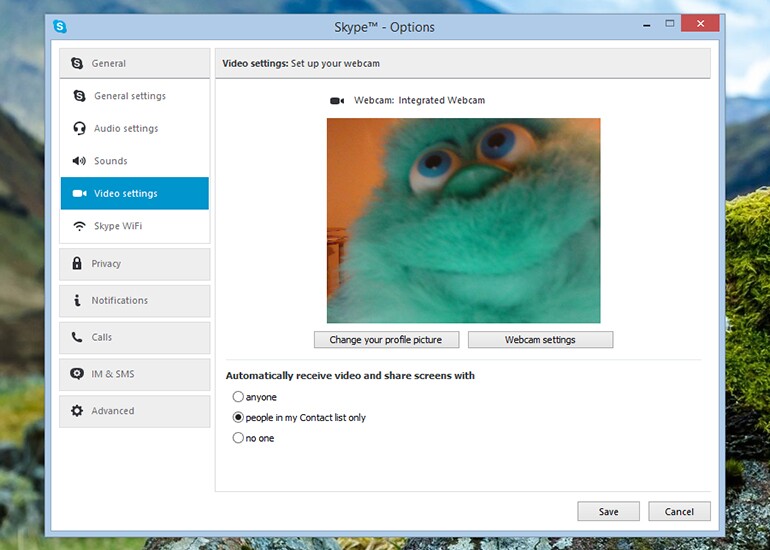Cancel the options dialog
The width and height of the screenshot is (770, 550).
pos(679,511)
